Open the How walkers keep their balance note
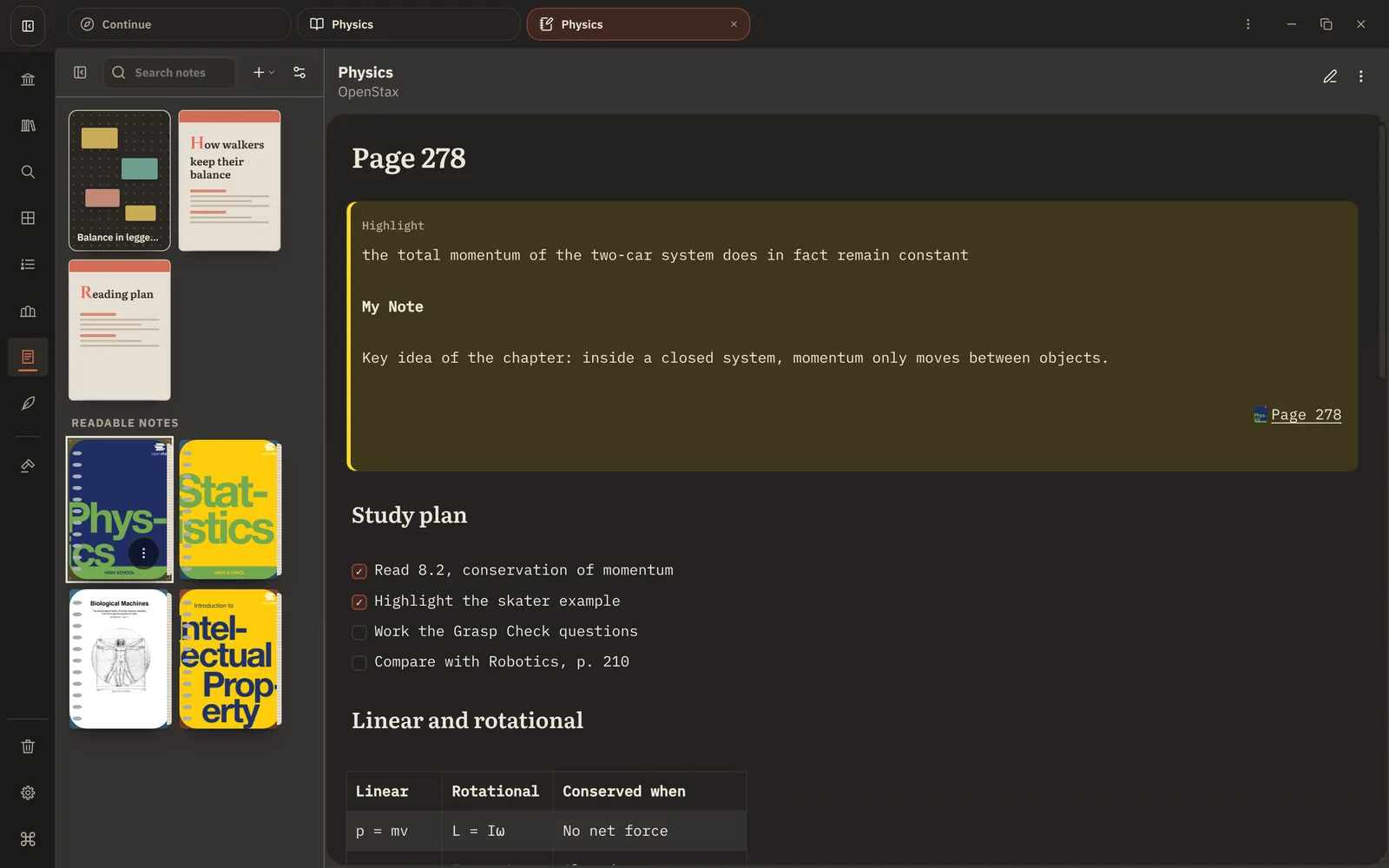Viewport: 1389px width, 868px height. tap(229, 181)
